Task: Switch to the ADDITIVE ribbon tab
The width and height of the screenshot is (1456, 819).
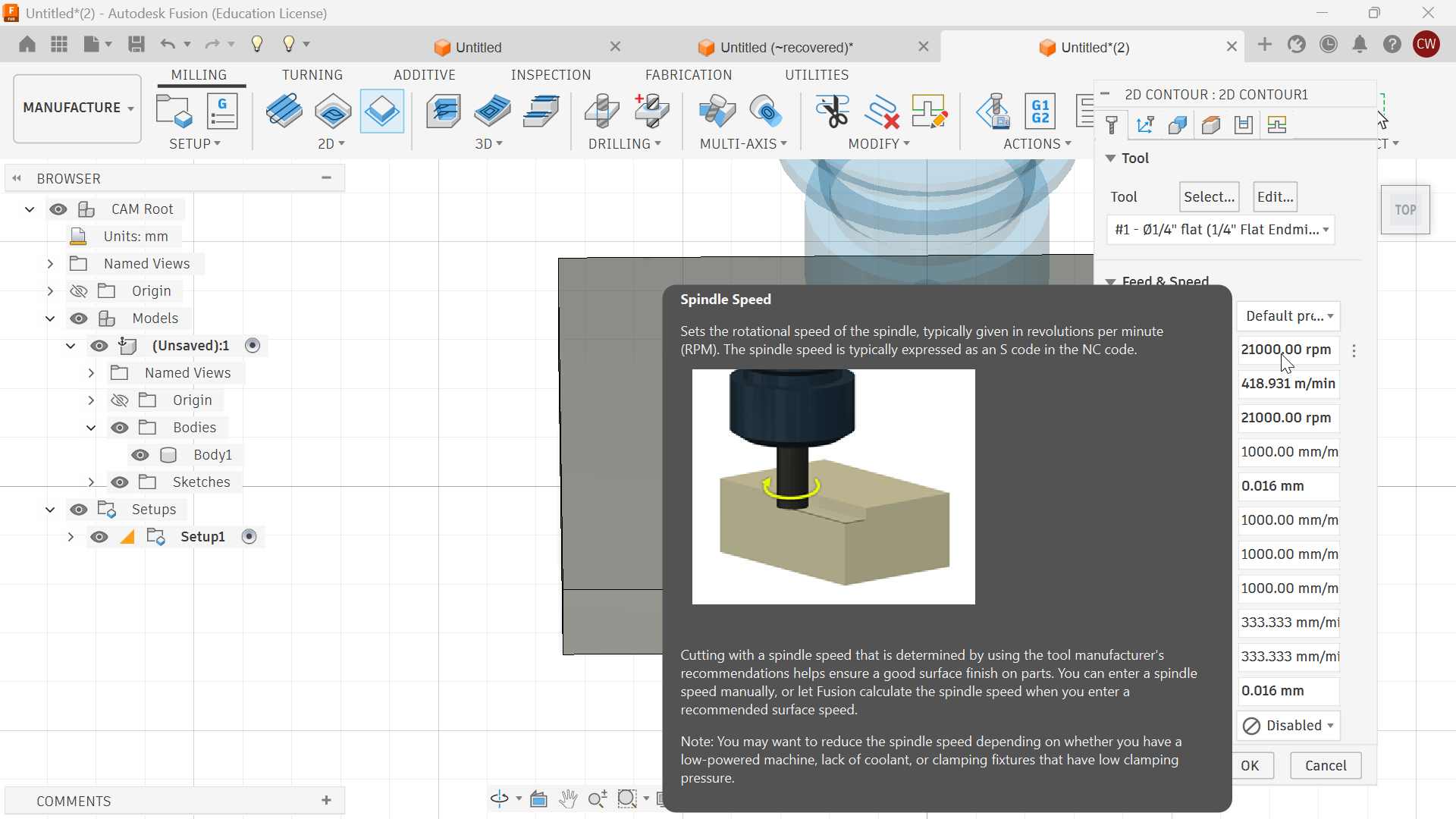Action: coord(425,75)
